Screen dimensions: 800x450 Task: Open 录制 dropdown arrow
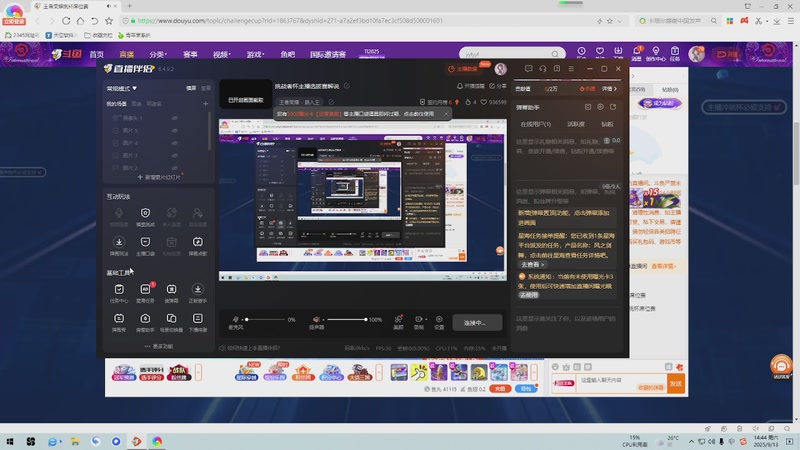point(426,319)
